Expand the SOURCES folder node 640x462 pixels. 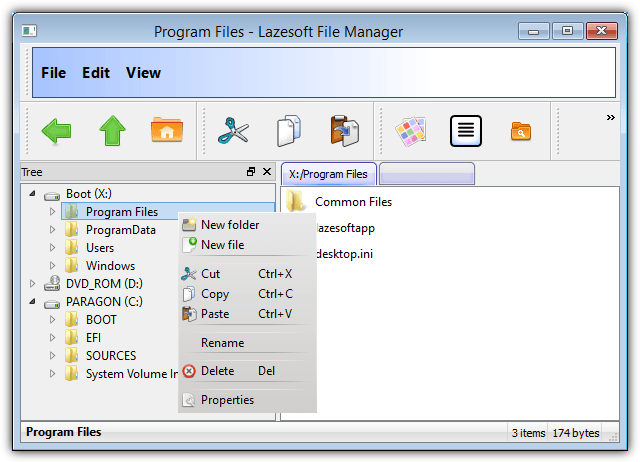(x=52, y=355)
